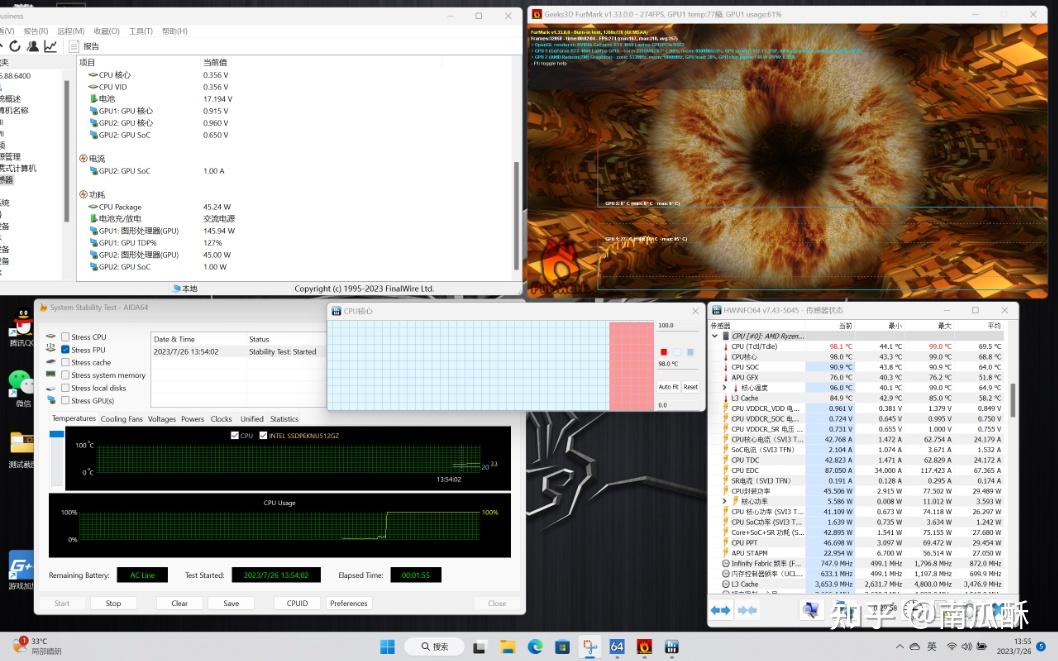Screen dimensions: 1058x661
Task: Expand the 核心功率 row in HWiNFO
Action: coord(724,501)
